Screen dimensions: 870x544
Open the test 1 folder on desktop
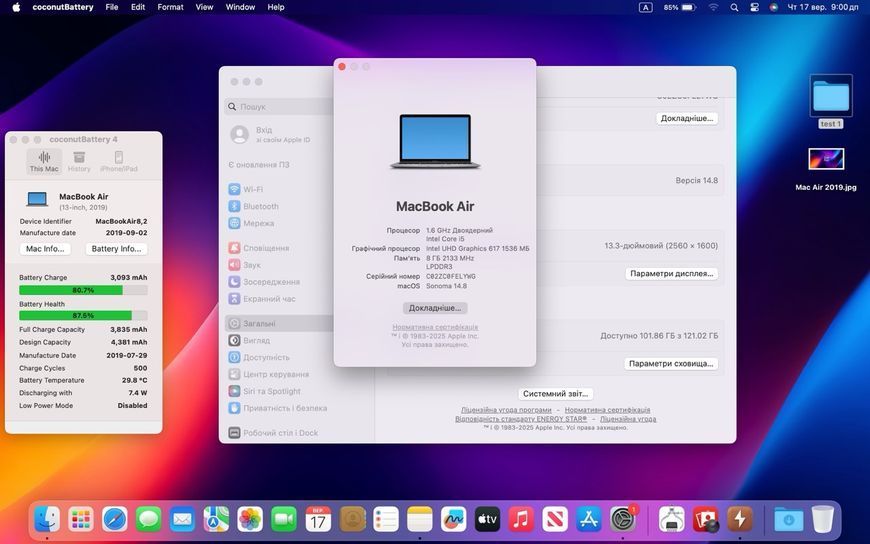pyautogui.click(x=831, y=101)
